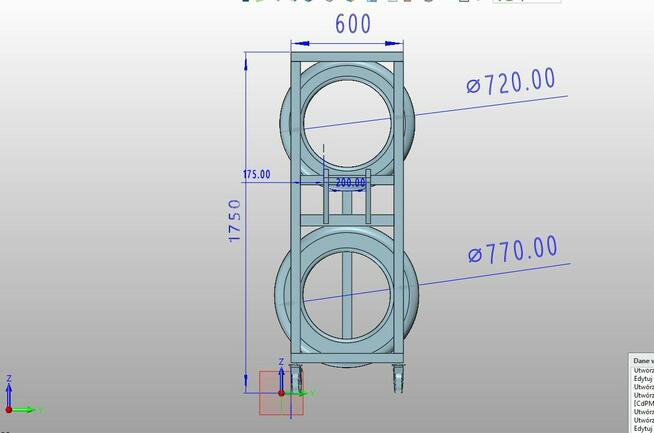This screenshot has height=433, width=654.
Task: Select the first Utwórz entry in list
Action: [x=643, y=369]
